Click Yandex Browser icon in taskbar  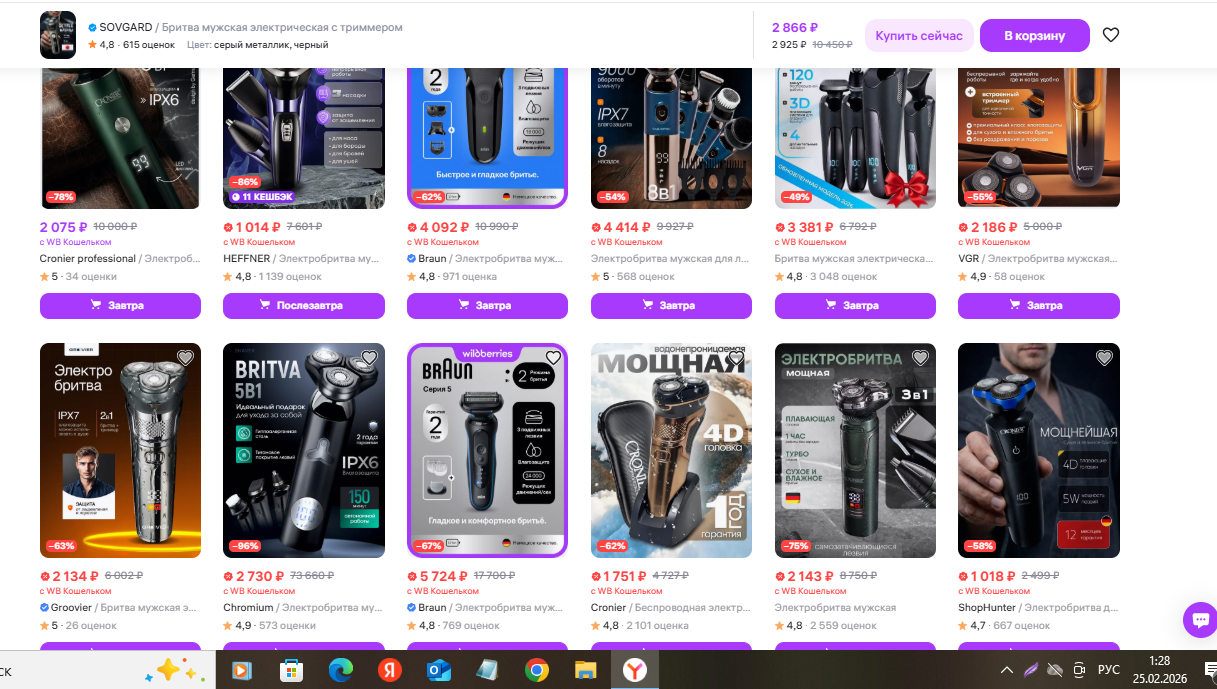click(636, 670)
